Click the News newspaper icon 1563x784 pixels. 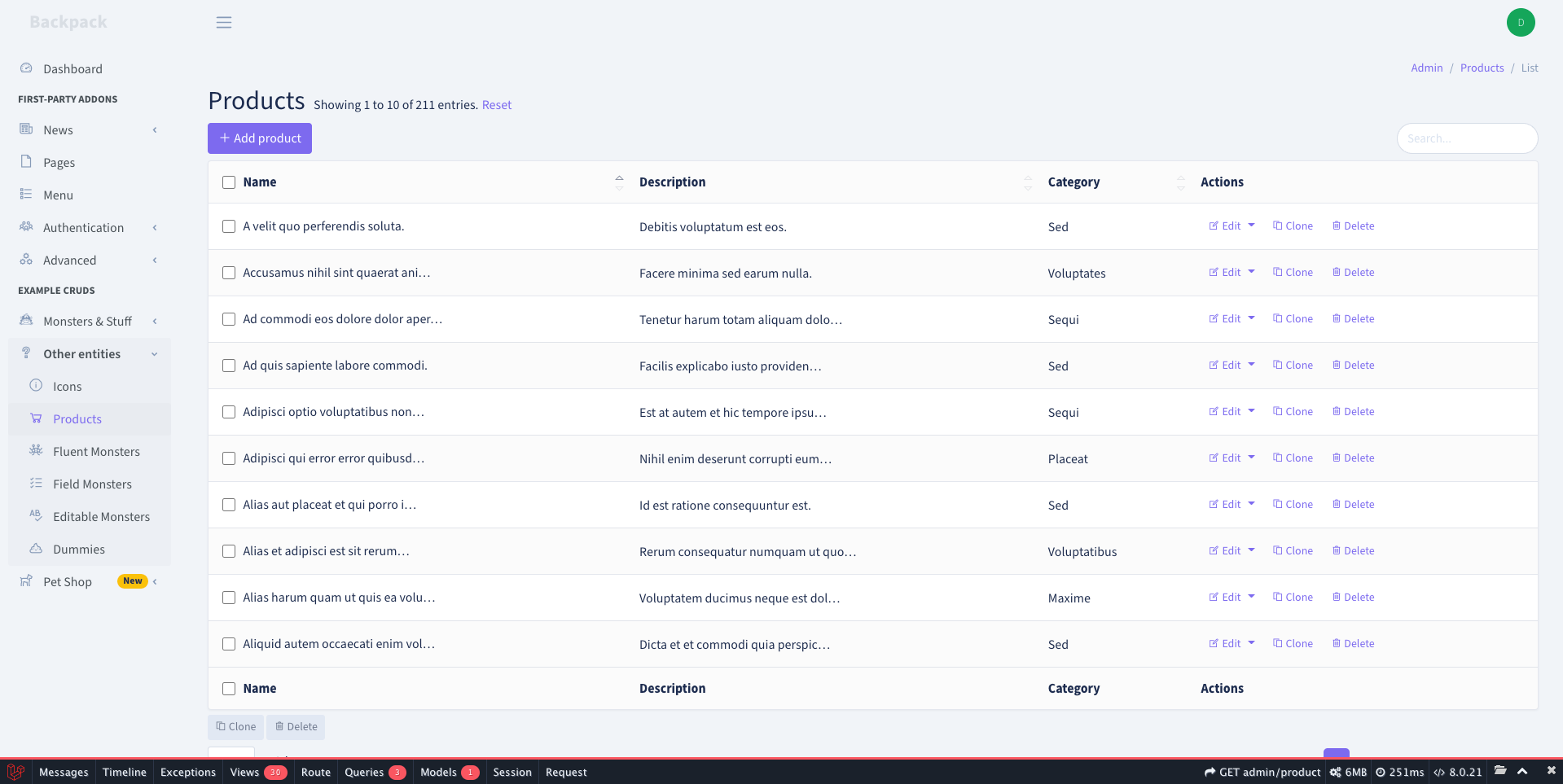pyautogui.click(x=26, y=129)
